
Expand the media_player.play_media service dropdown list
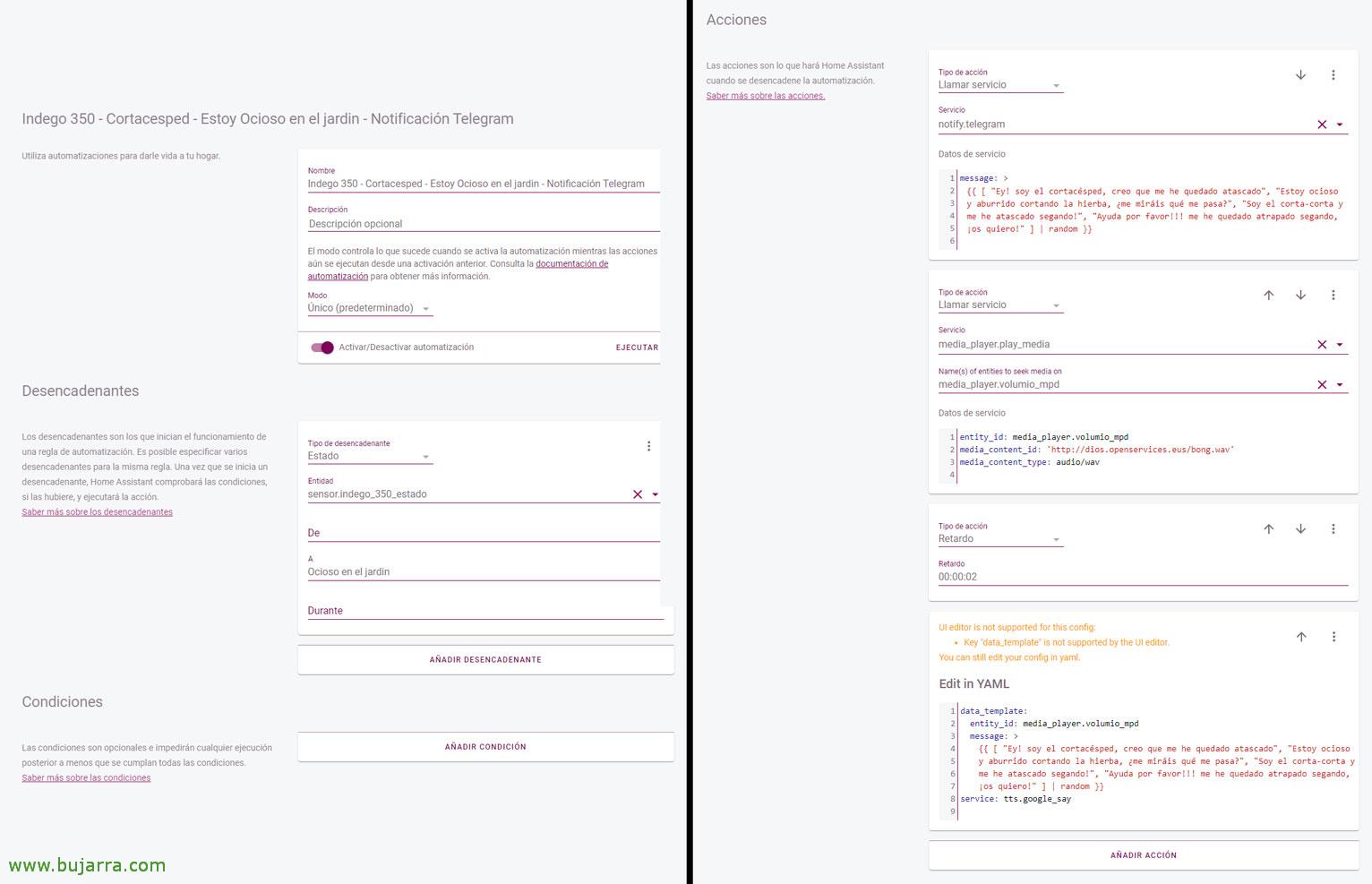(x=1340, y=345)
